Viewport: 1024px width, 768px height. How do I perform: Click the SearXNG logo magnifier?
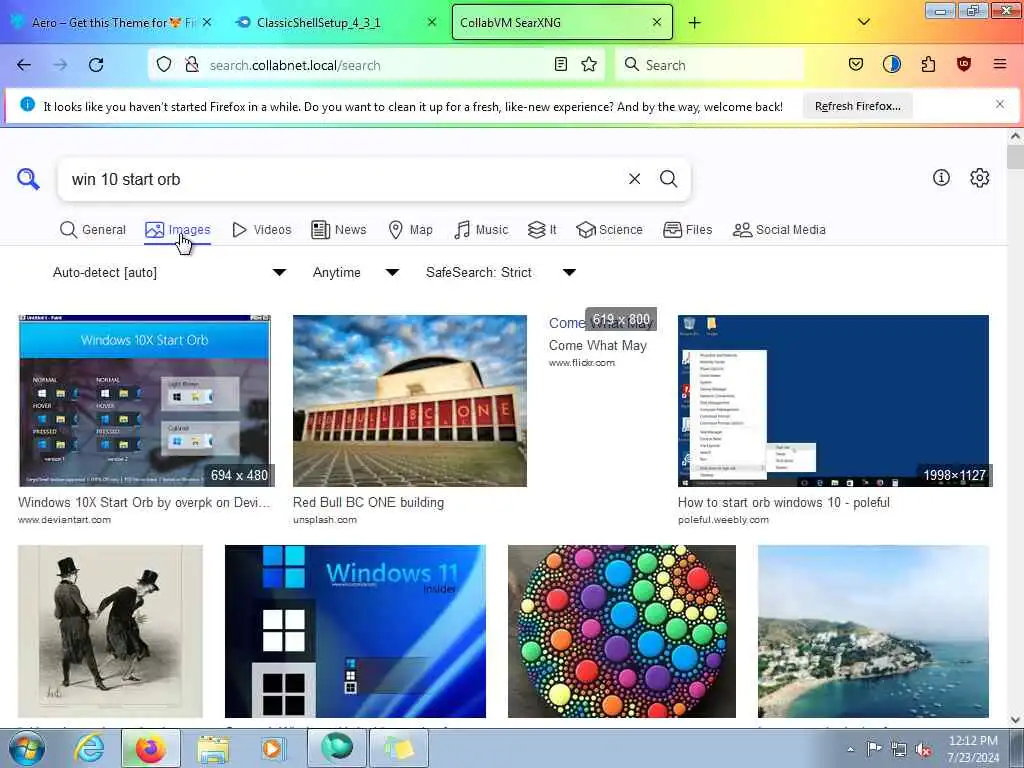28,179
